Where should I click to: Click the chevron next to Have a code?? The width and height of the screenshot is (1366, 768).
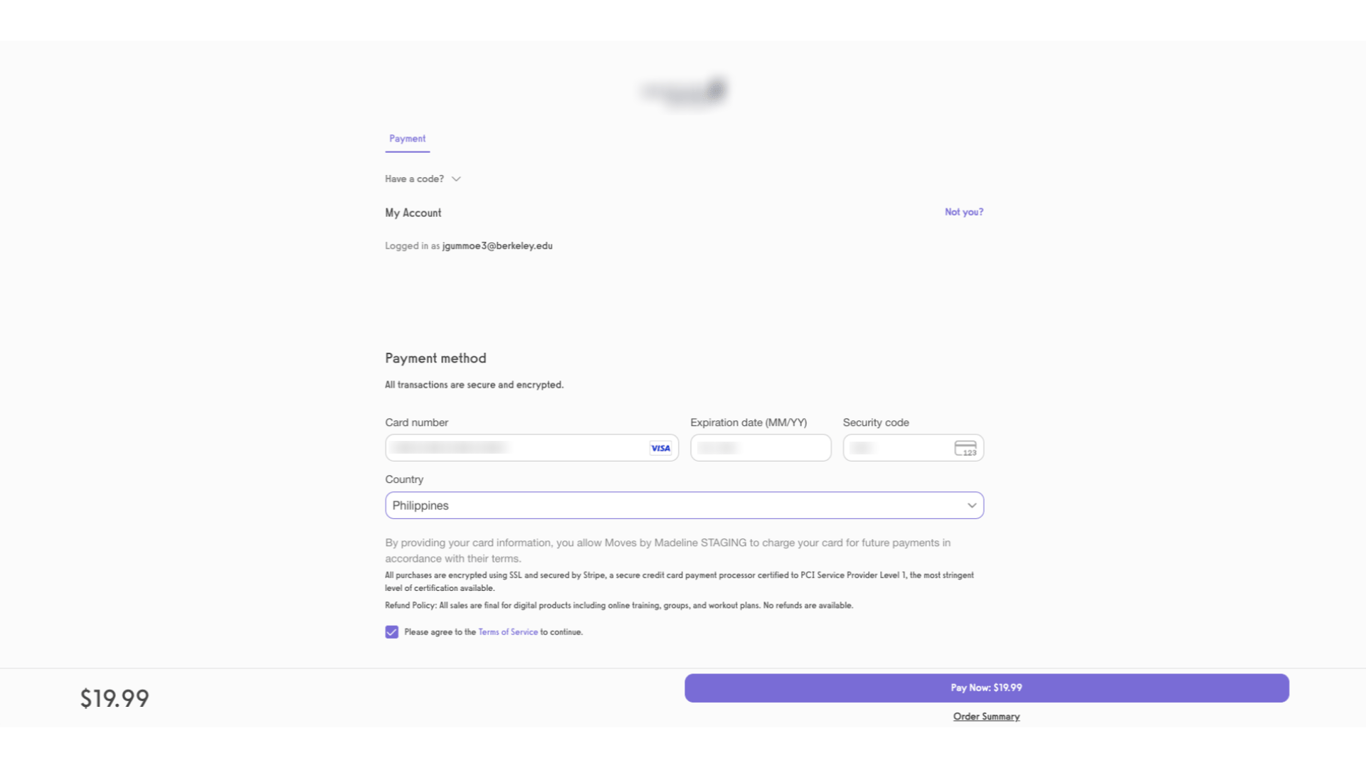click(456, 178)
